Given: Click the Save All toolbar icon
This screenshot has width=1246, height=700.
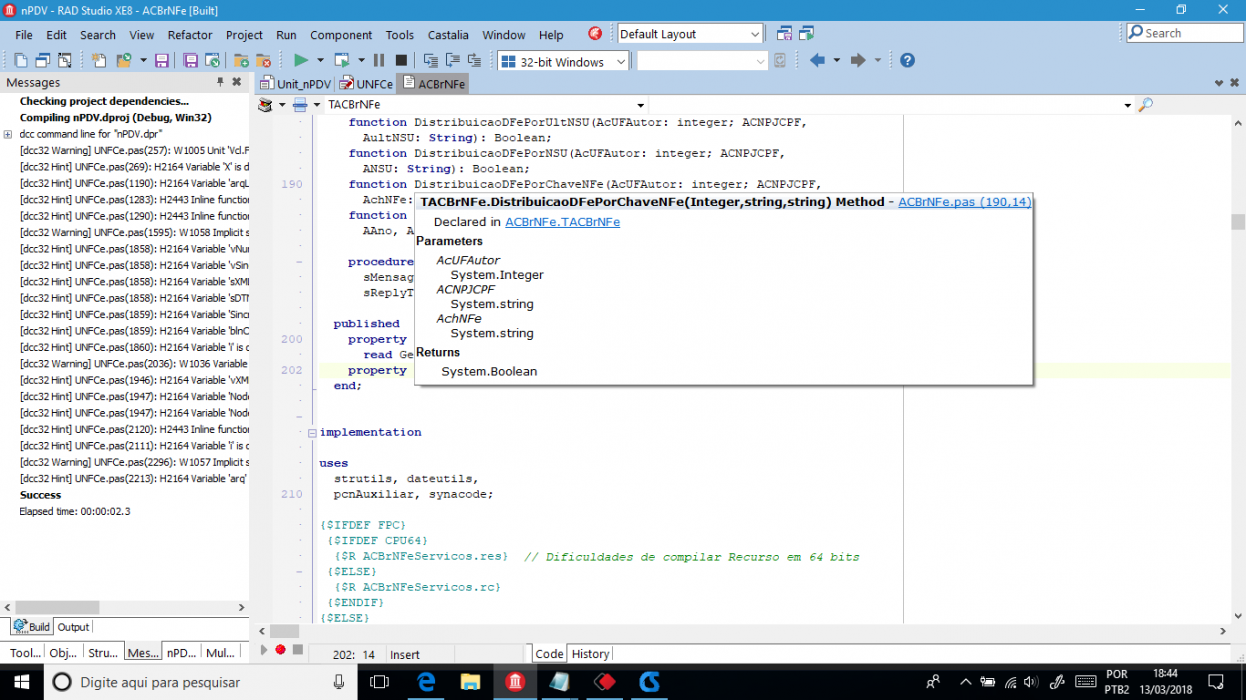Looking at the screenshot, I should click(190, 61).
